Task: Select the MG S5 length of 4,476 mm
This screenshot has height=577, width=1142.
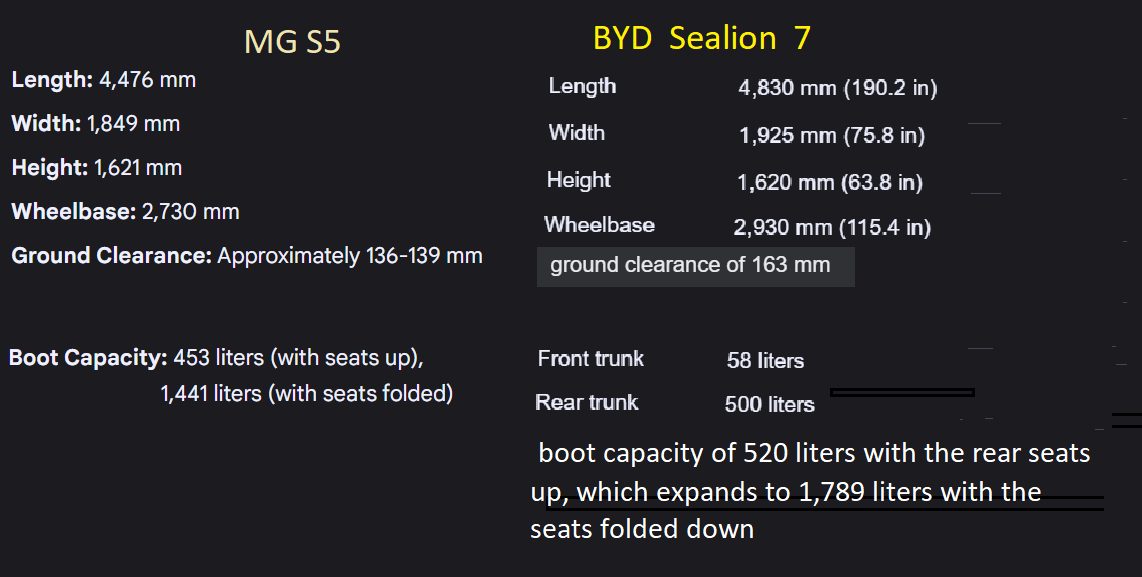Action: click(147, 79)
